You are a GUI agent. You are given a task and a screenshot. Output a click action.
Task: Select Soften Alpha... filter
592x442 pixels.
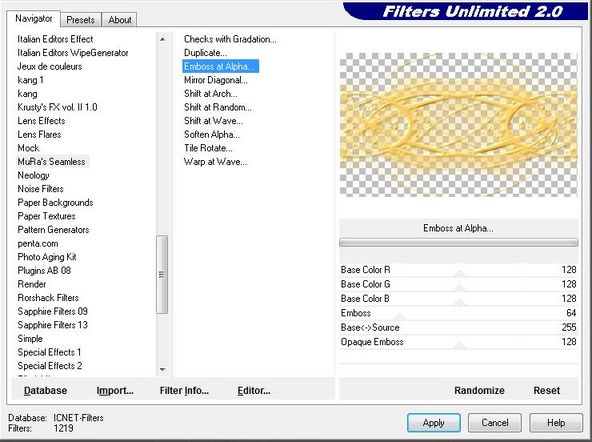tap(211, 134)
